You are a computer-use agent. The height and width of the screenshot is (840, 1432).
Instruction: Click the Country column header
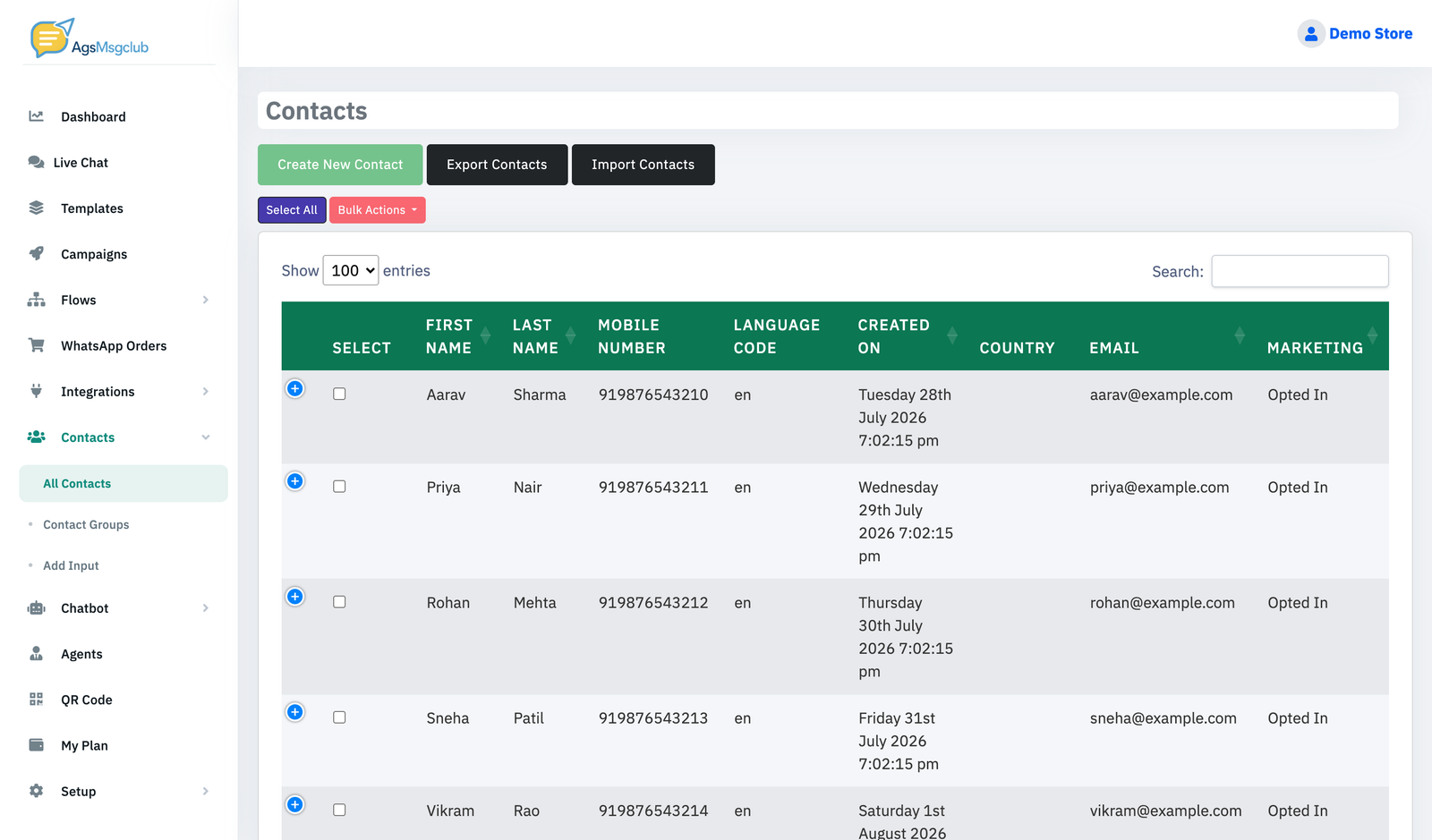coord(1017,348)
